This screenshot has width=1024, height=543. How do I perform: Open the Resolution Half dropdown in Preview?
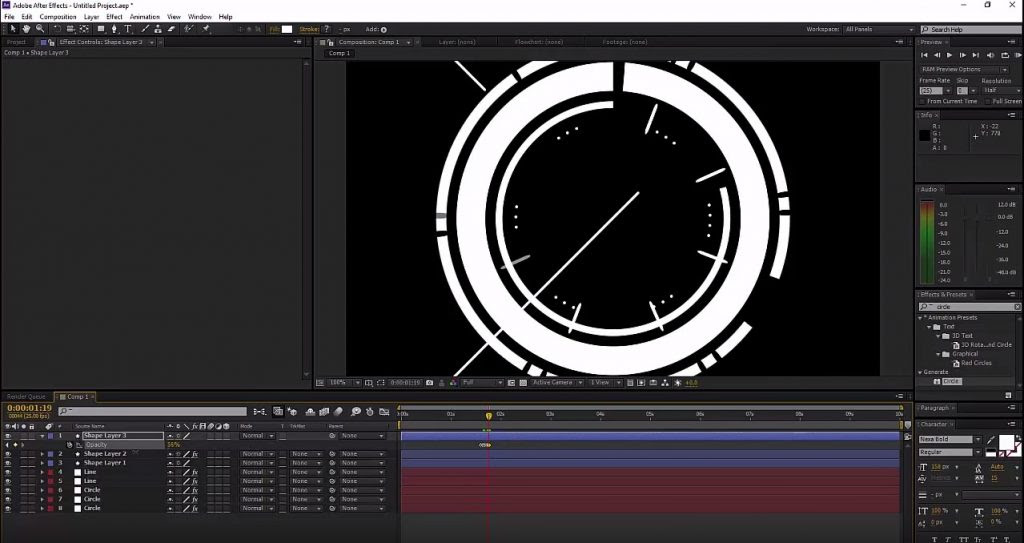coord(1000,90)
